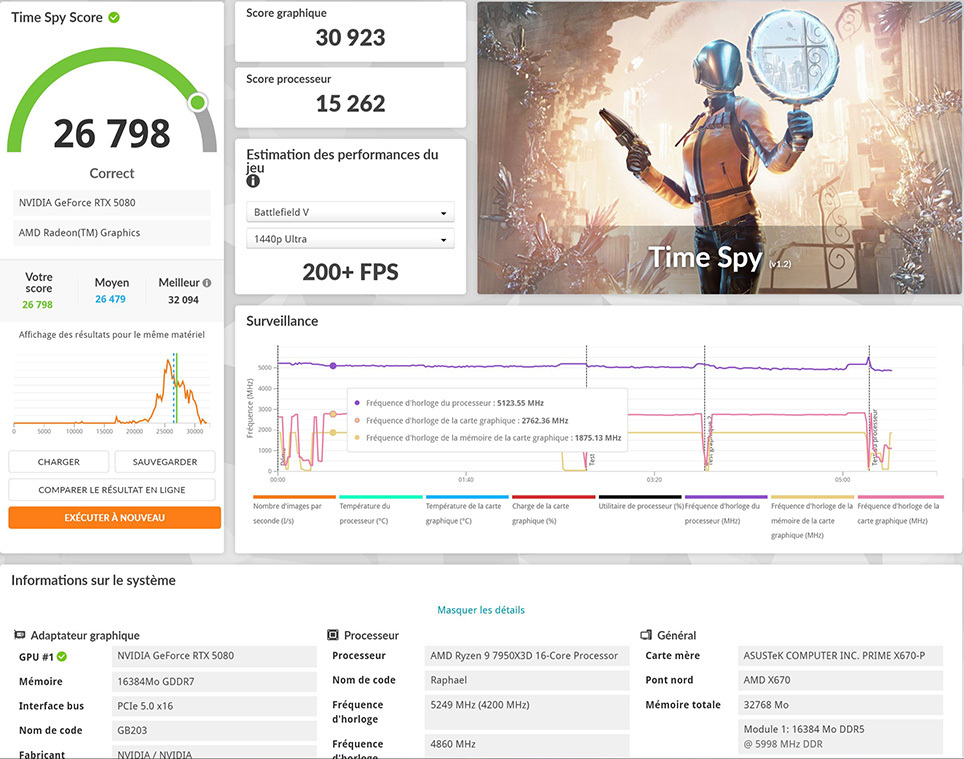
Task: Click the score distribution histogram chart
Action: point(111,391)
